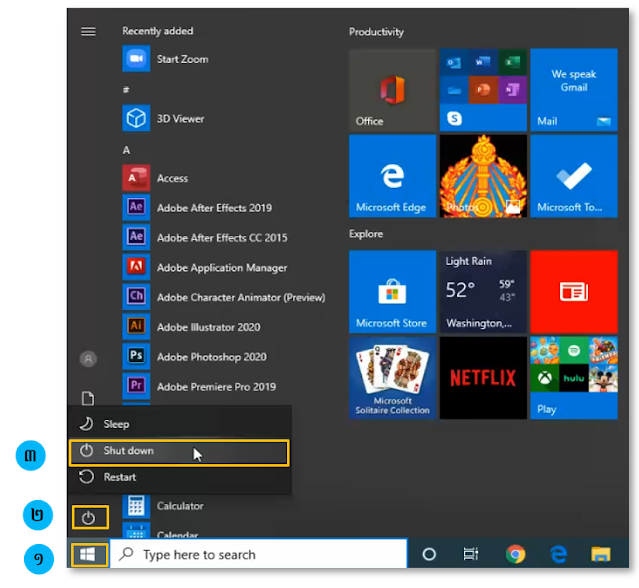Click the Windows Start button

click(x=90, y=555)
